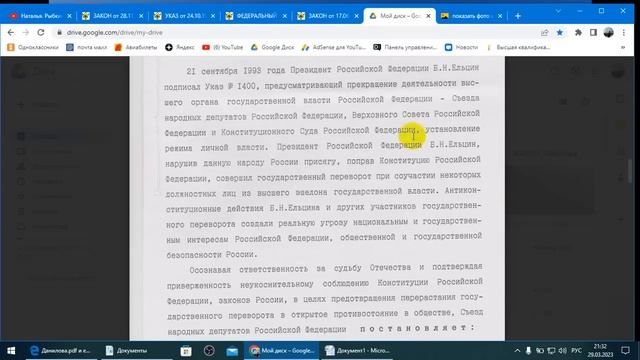
Task: Open the volume speaker tray icon
Action: (x=562, y=351)
